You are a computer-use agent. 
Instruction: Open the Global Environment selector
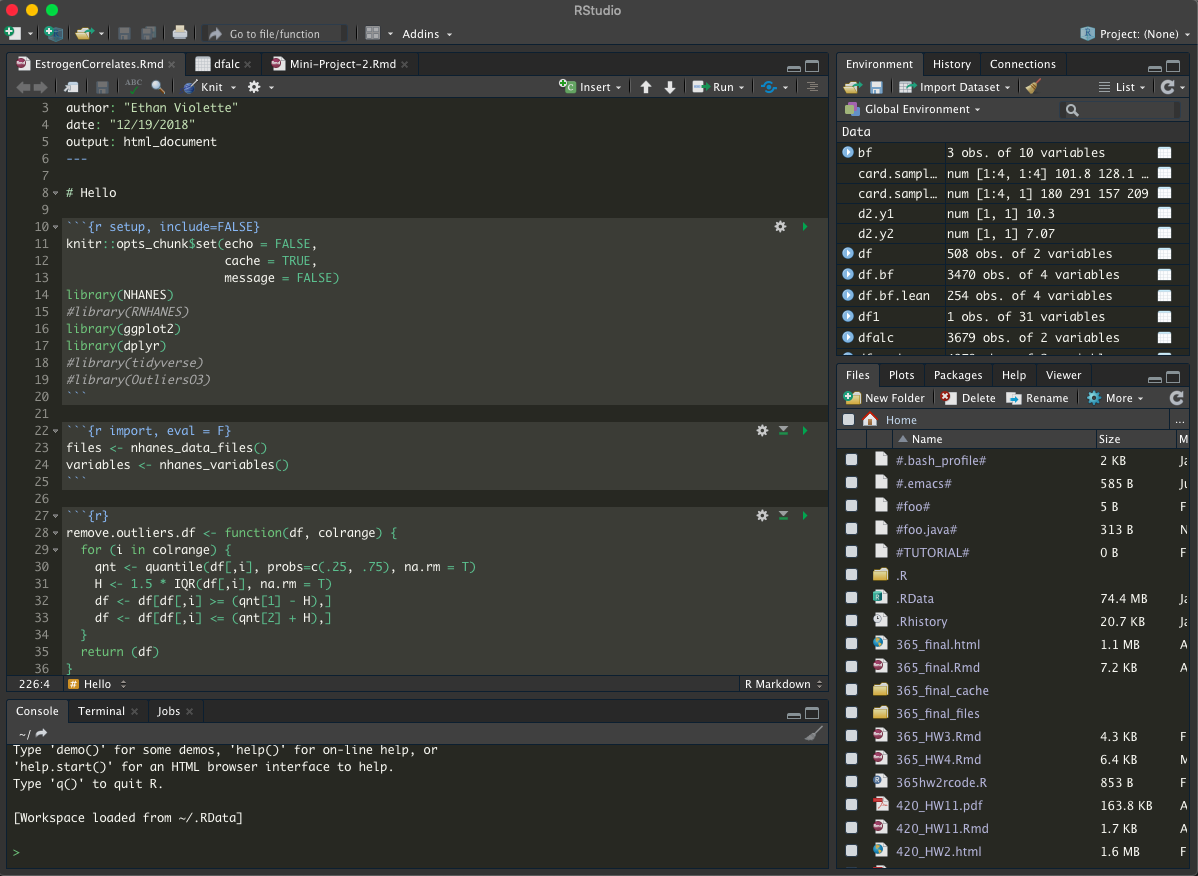(912, 109)
